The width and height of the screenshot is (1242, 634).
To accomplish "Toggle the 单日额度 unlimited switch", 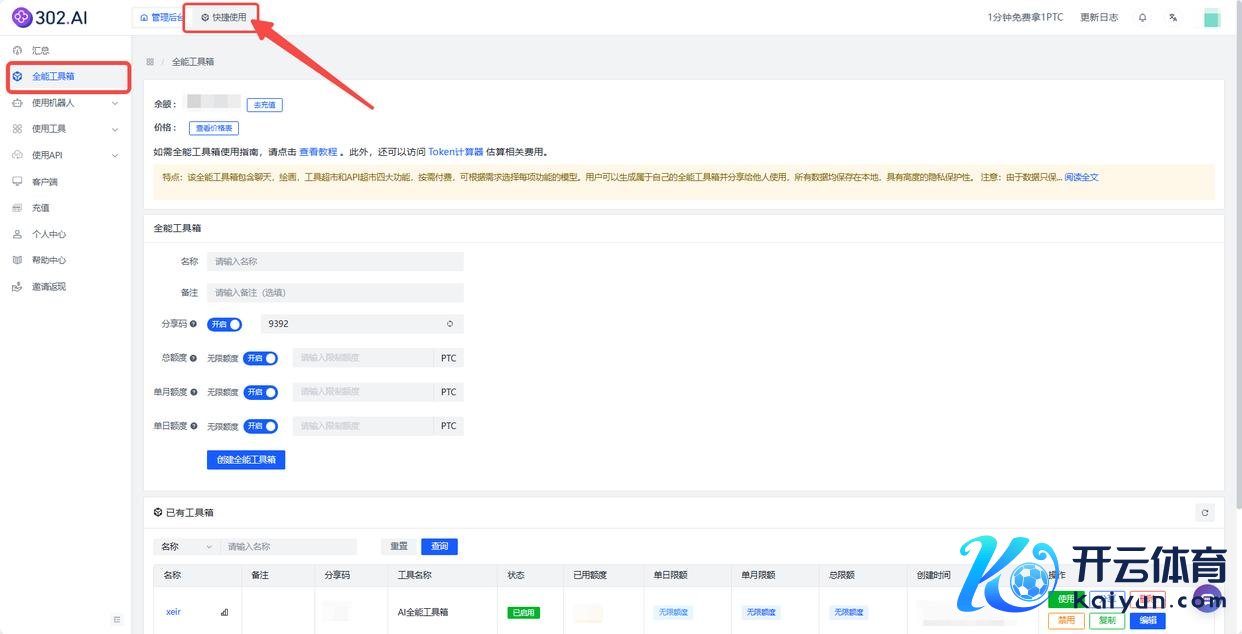I will (x=260, y=426).
